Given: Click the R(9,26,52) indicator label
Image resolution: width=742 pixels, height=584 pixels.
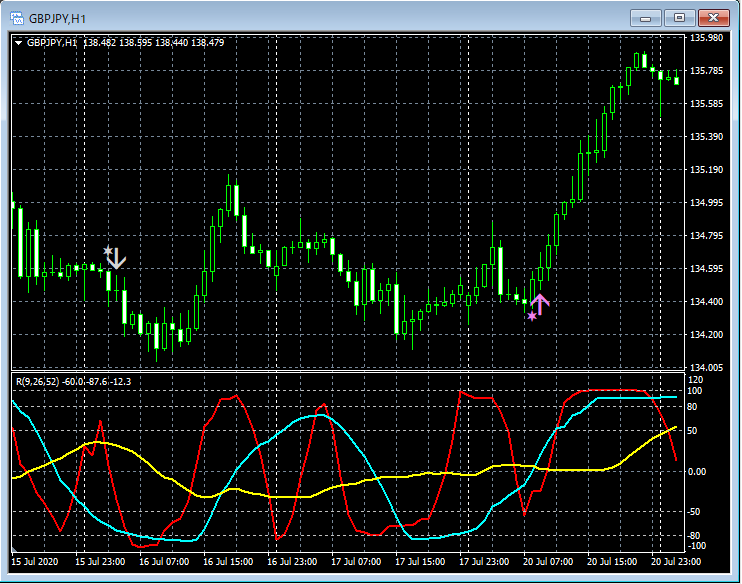Looking at the screenshot, I should (73, 381).
